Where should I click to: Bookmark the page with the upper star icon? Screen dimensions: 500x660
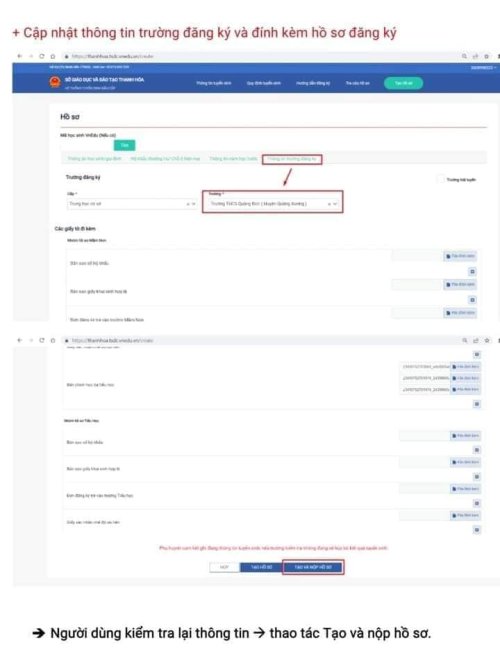pos(487,56)
